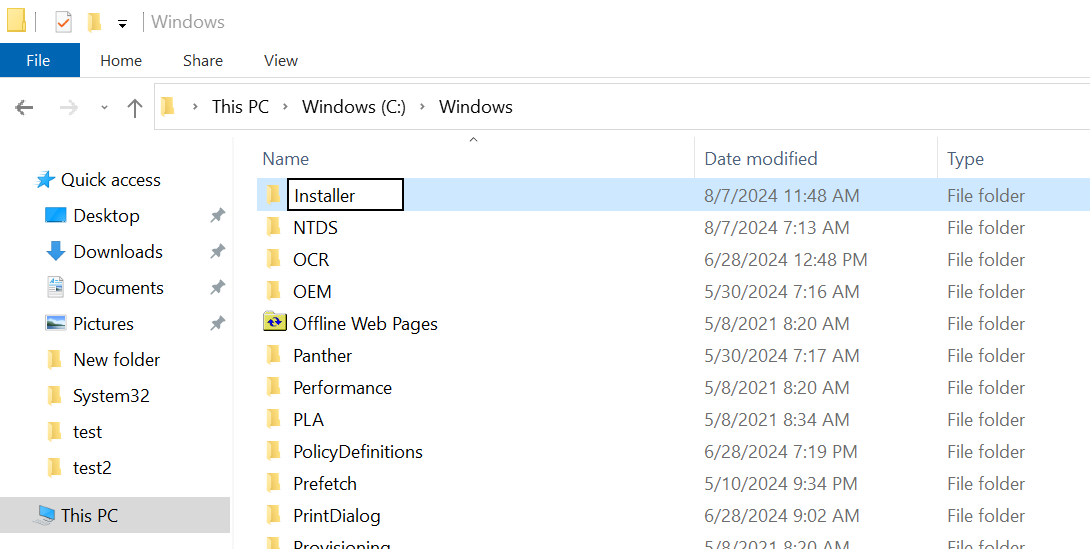Click the folder icon in address bar

pyautogui.click(x=168, y=106)
